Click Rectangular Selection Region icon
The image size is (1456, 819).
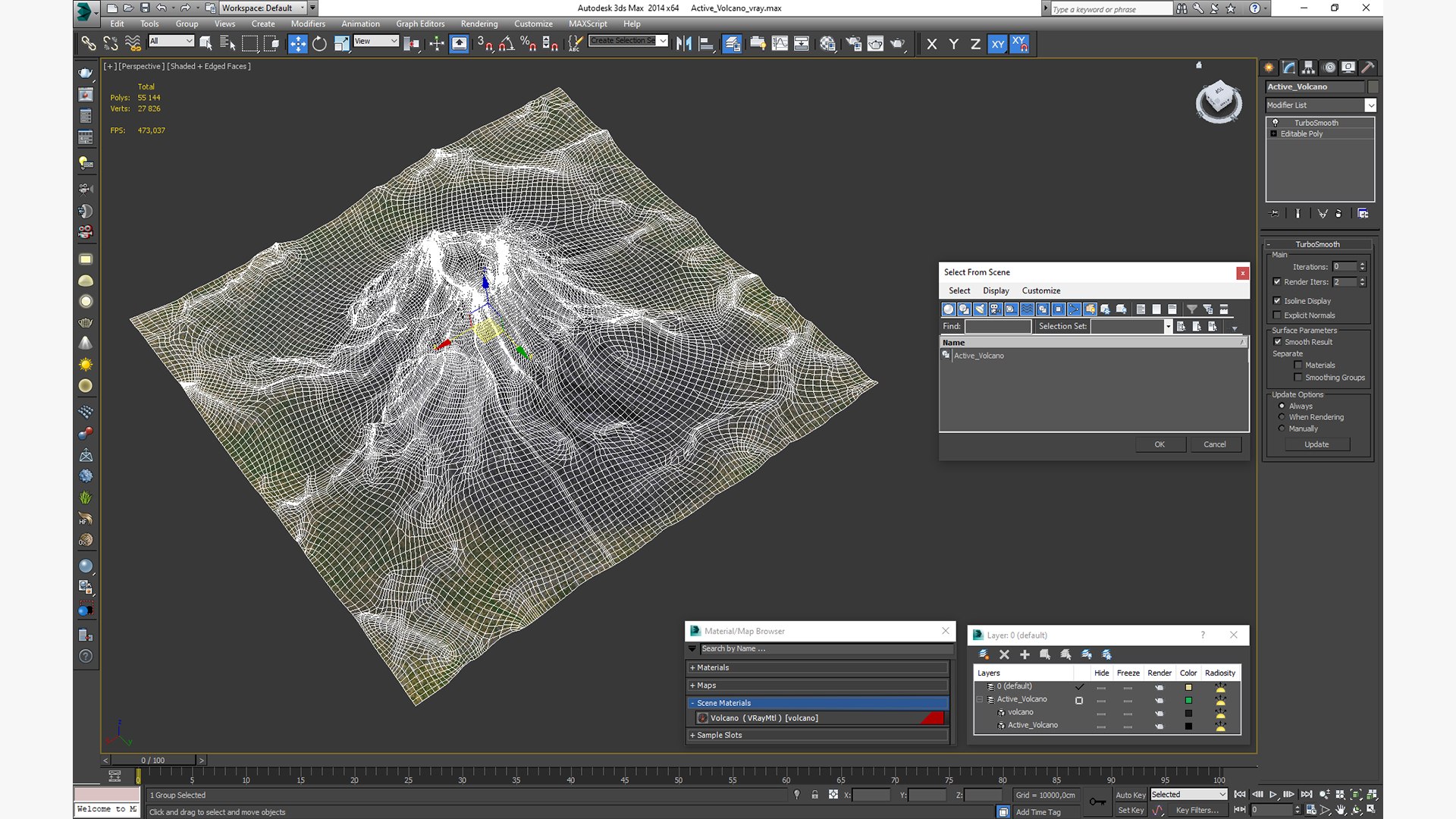pyautogui.click(x=249, y=44)
